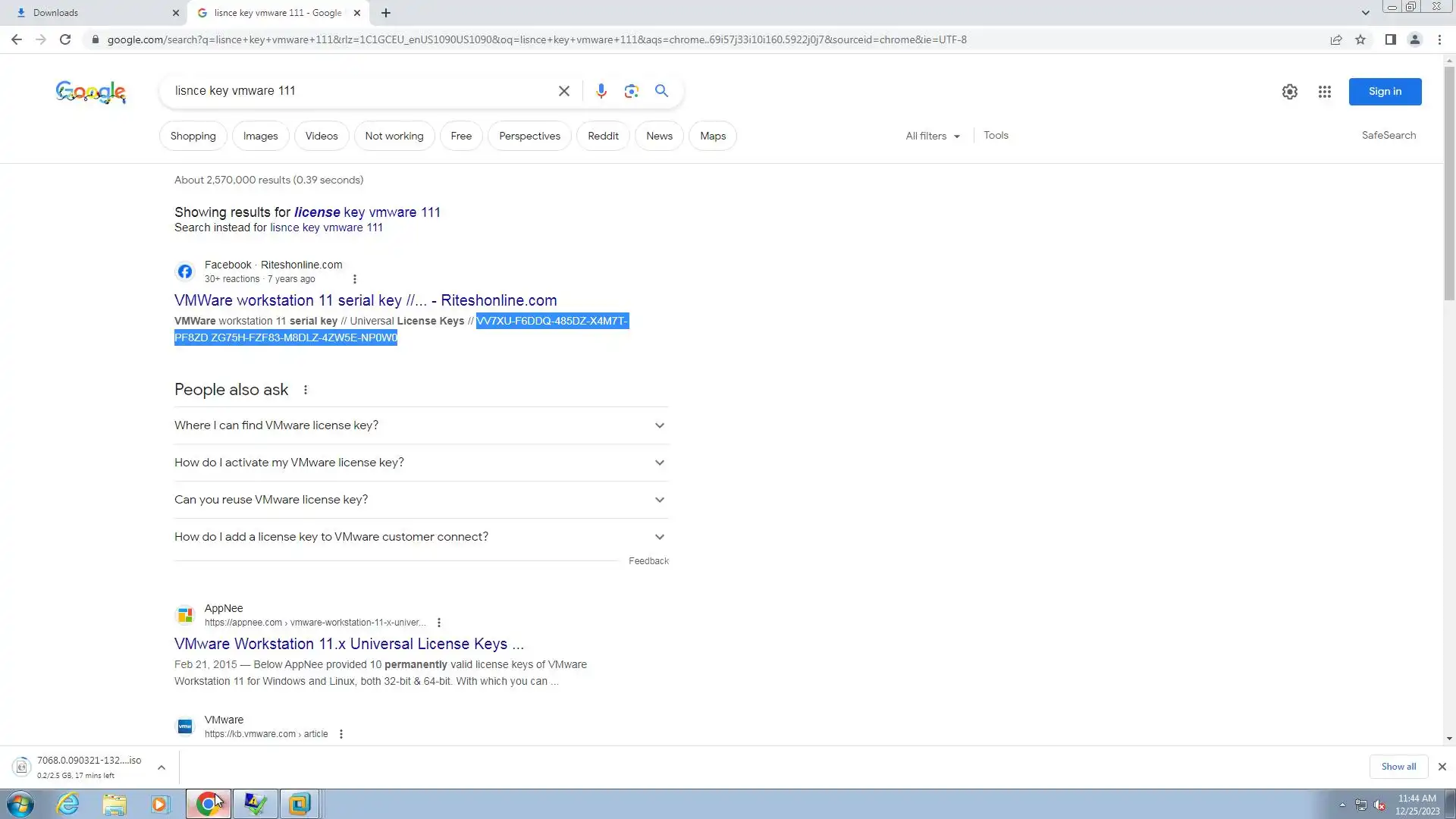The image size is (1456, 819).
Task: Open VMware Workstation 11.x Universal License Keys link
Action: pyautogui.click(x=349, y=644)
